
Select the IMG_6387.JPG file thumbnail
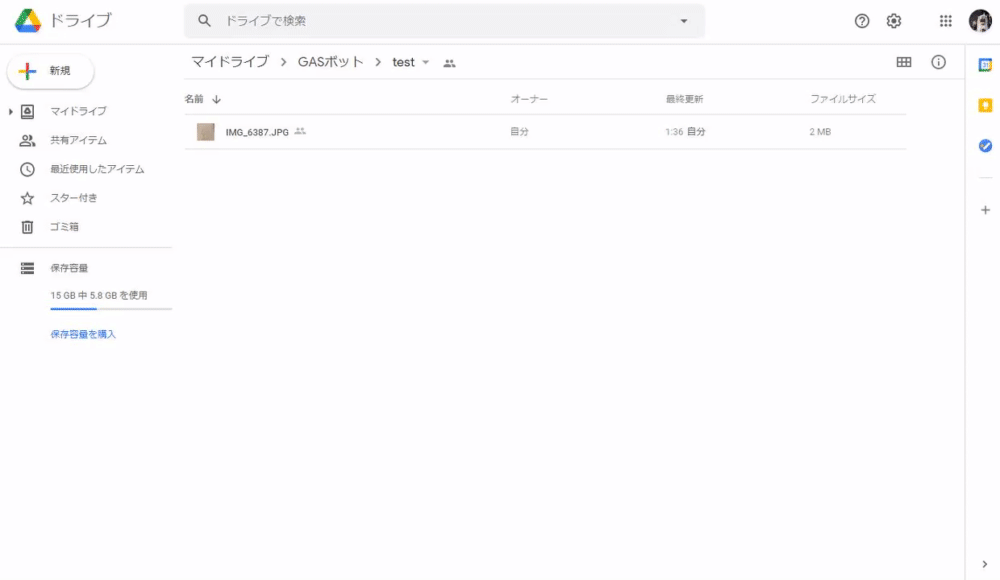(205, 132)
